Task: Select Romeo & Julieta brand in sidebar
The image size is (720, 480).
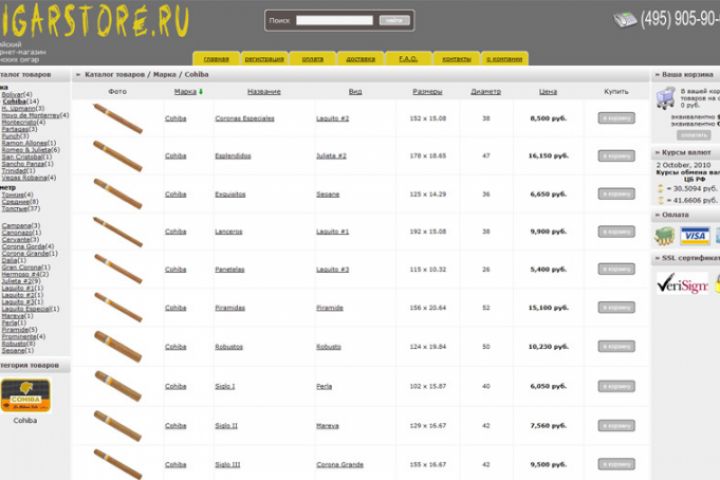Action: click(x=26, y=150)
